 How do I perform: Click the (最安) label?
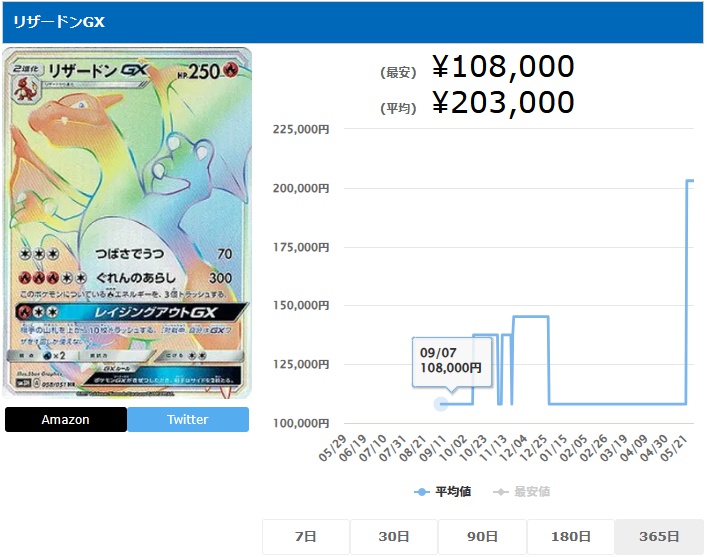coord(398,72)
